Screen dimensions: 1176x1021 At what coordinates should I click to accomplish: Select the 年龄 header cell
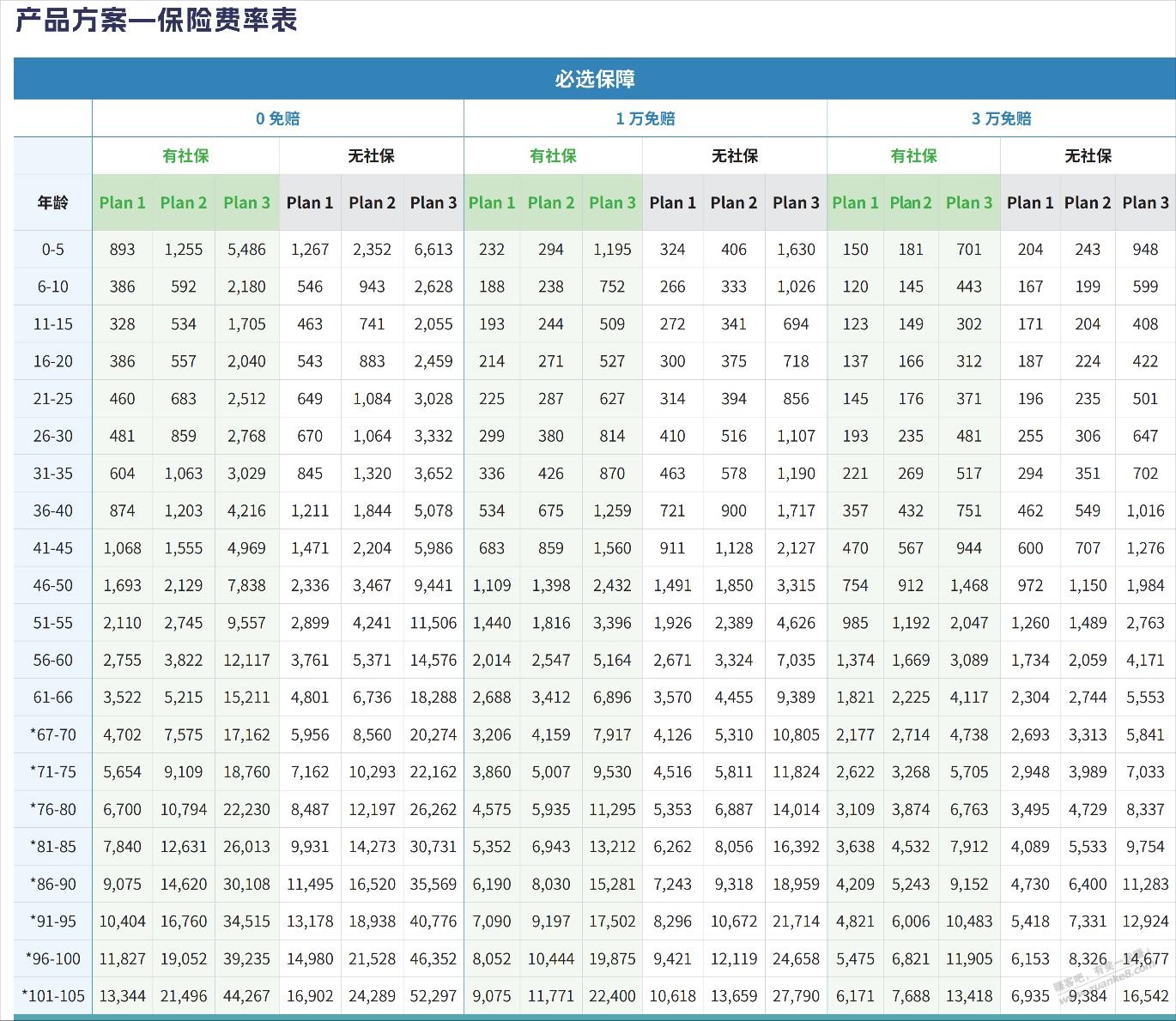pyautogui.click(x=52, y=202)
